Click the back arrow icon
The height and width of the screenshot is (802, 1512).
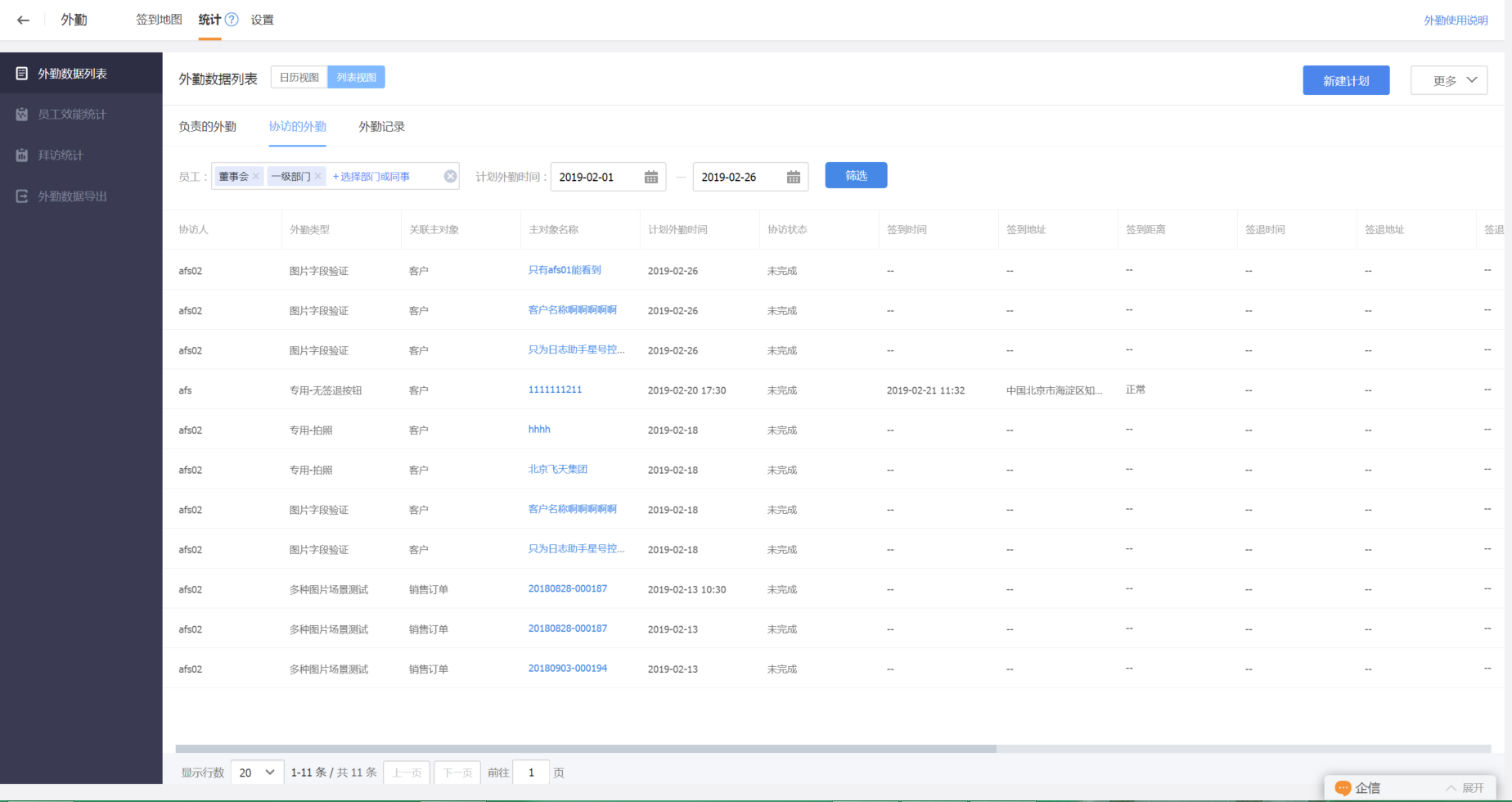click(x=23, y=20)
